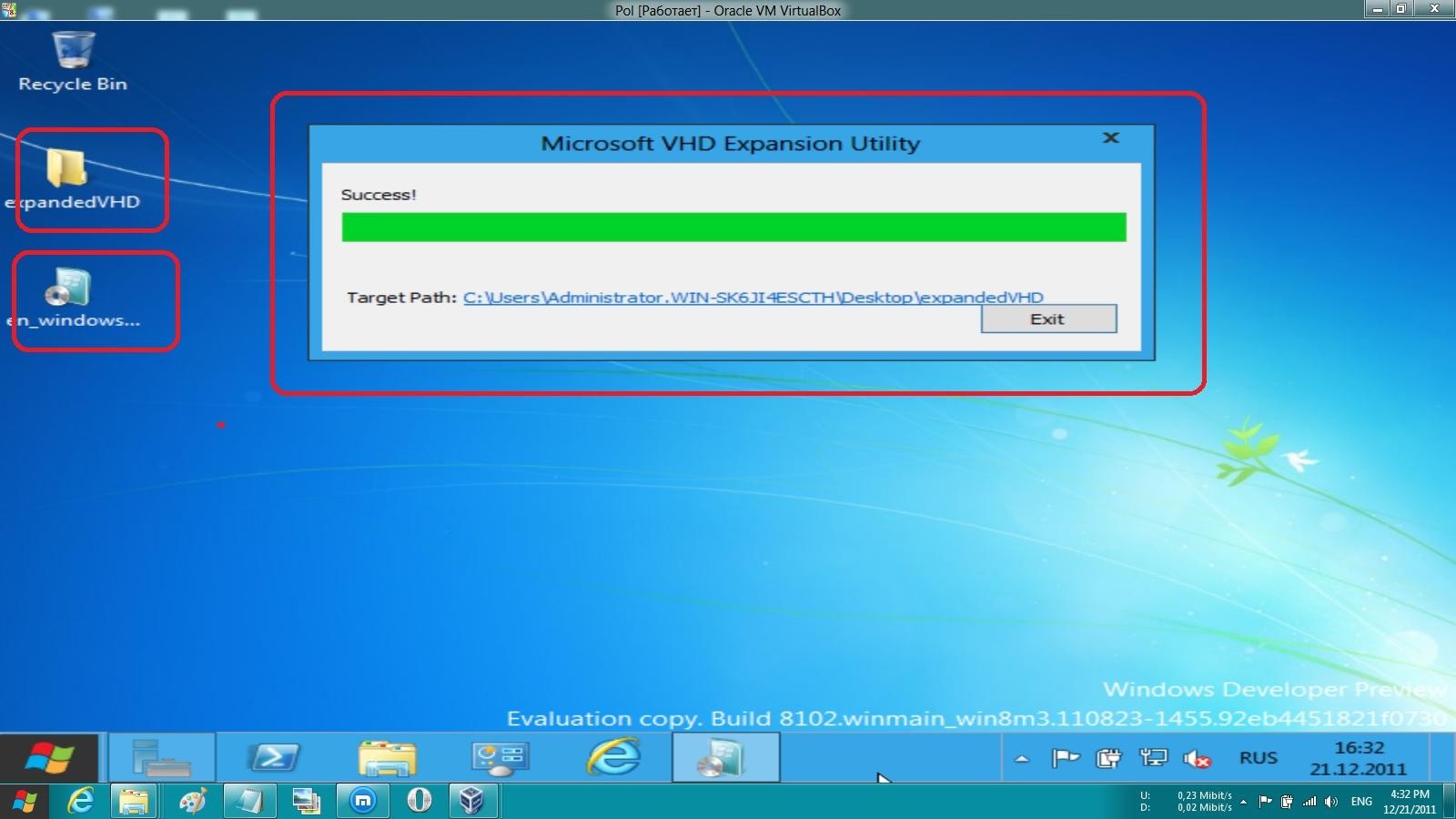Screen dimensions: 1456x819
Task: Open Action Center flag in guest tray
Action: [1065, 758]
